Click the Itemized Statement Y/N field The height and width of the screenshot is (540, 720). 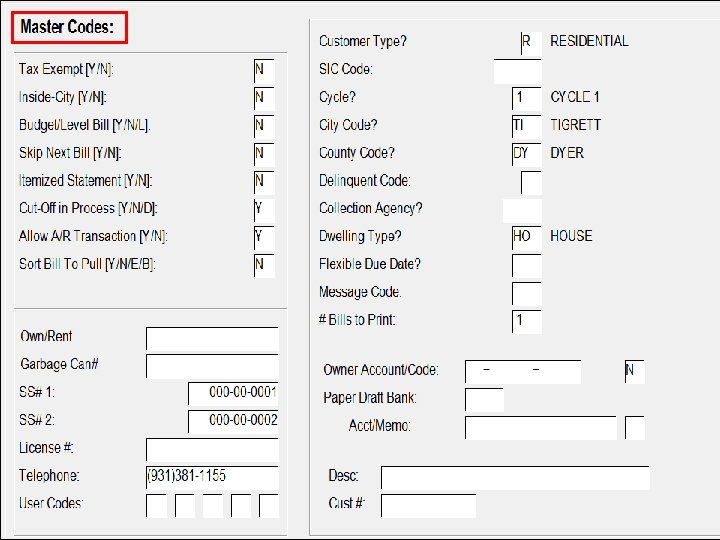tap(264, 182)
